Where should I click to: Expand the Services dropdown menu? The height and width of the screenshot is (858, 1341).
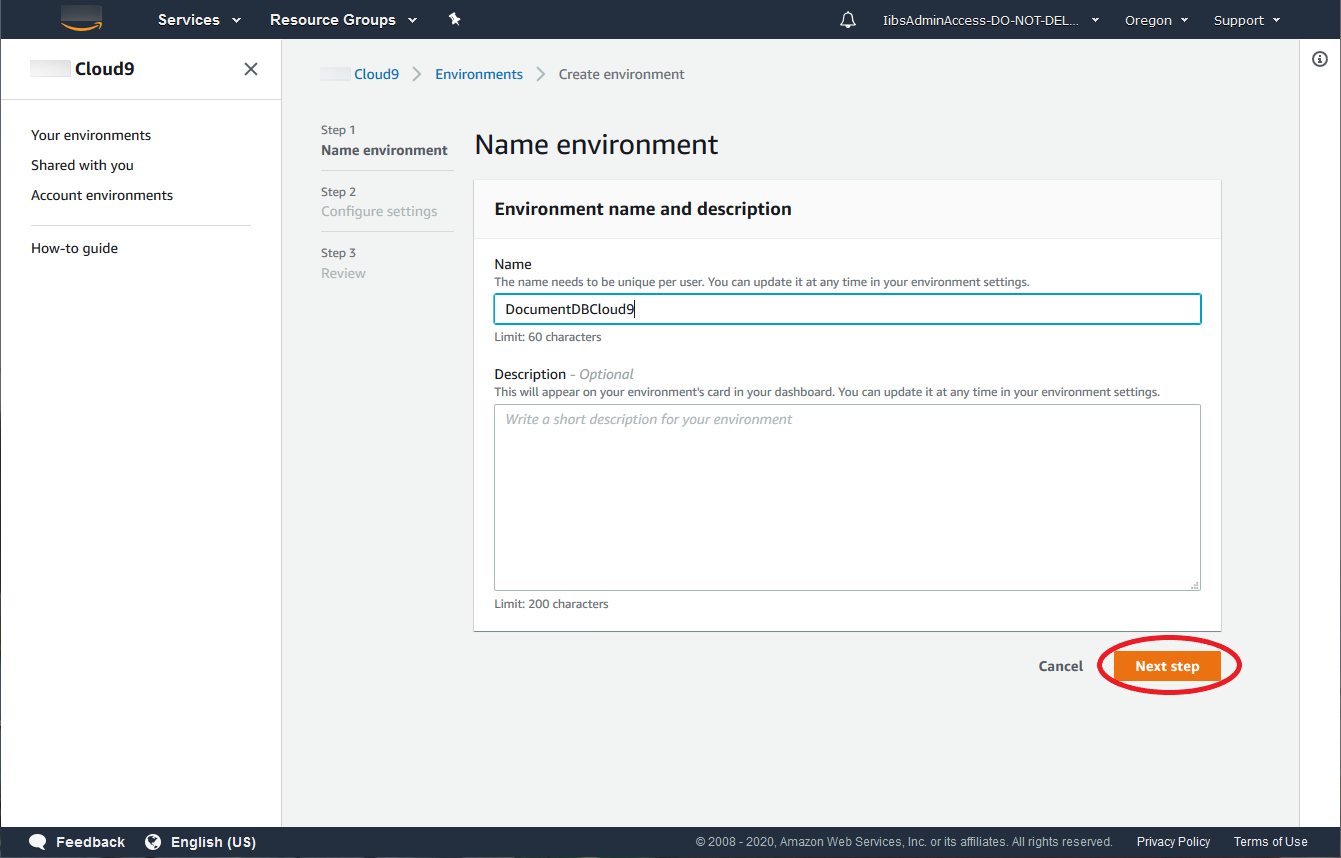tap(199, 20)
